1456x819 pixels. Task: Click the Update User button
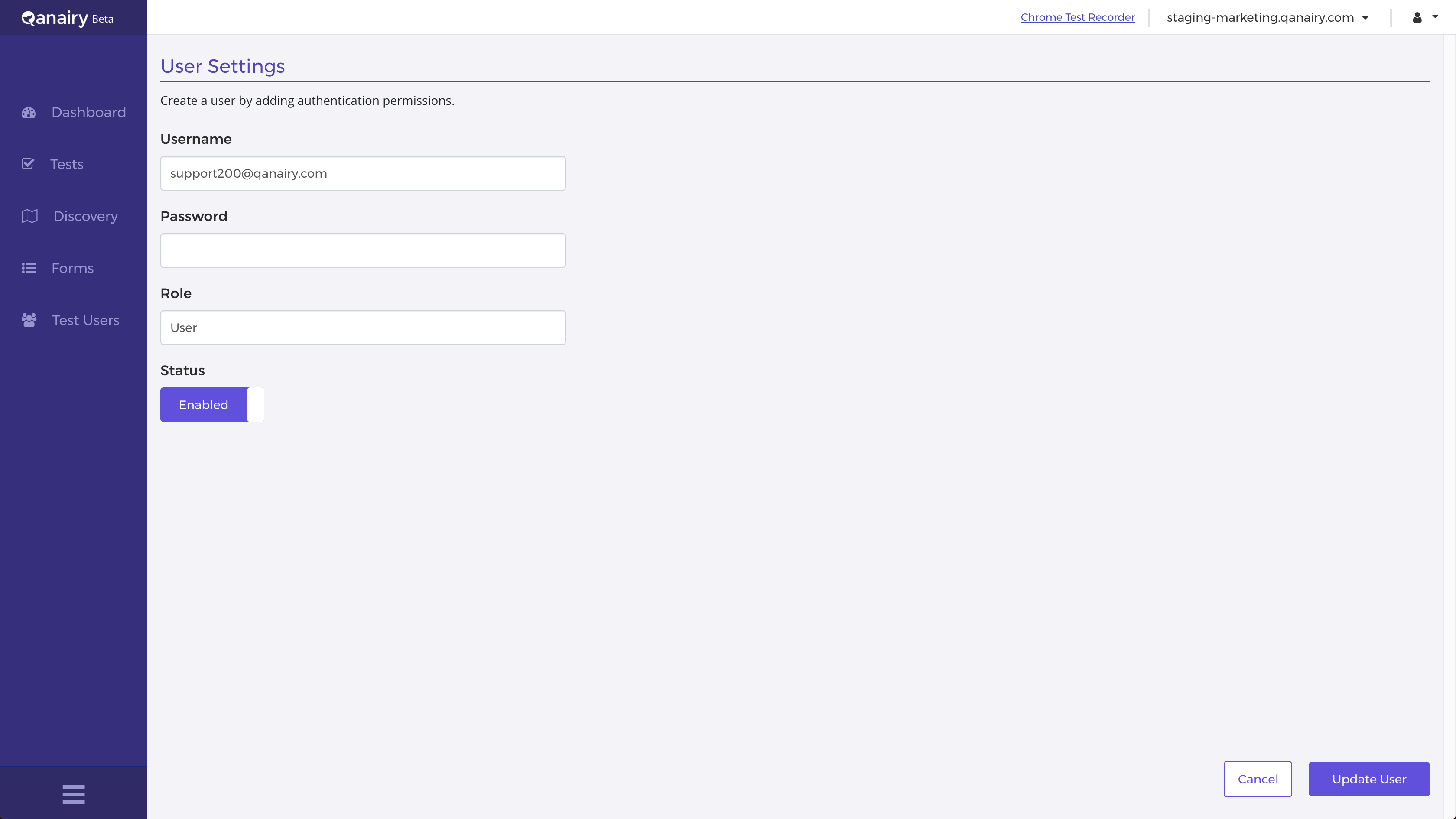[1369, 779]
